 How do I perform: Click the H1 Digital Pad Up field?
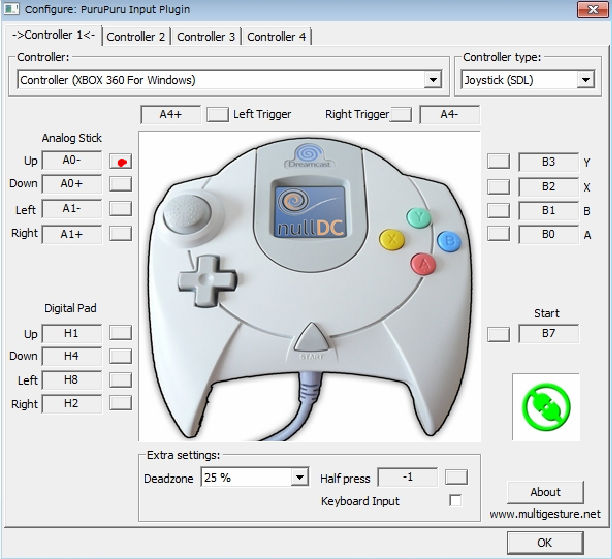pos(71,333)
